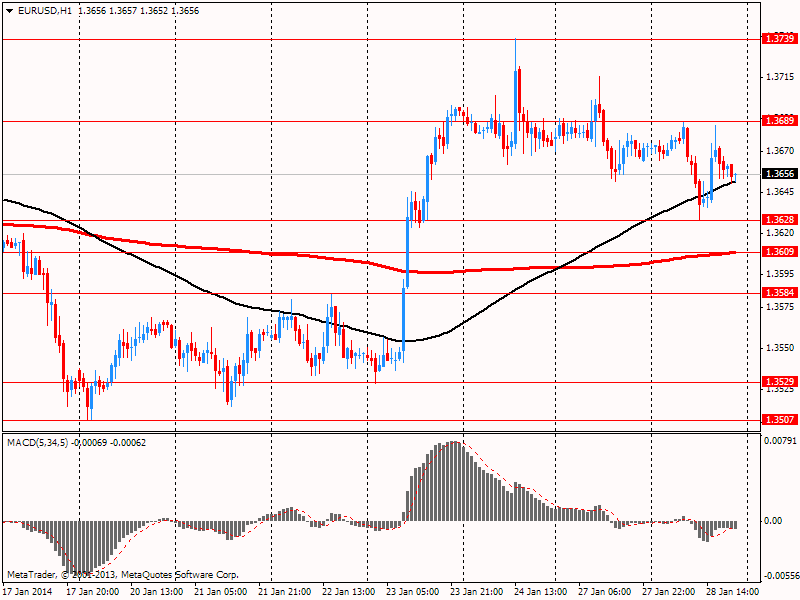Click the 27 Jan 22:00 time label
The height and width of the screenshot is (600, 800).
pyautogui.click(x=669, y=592)
